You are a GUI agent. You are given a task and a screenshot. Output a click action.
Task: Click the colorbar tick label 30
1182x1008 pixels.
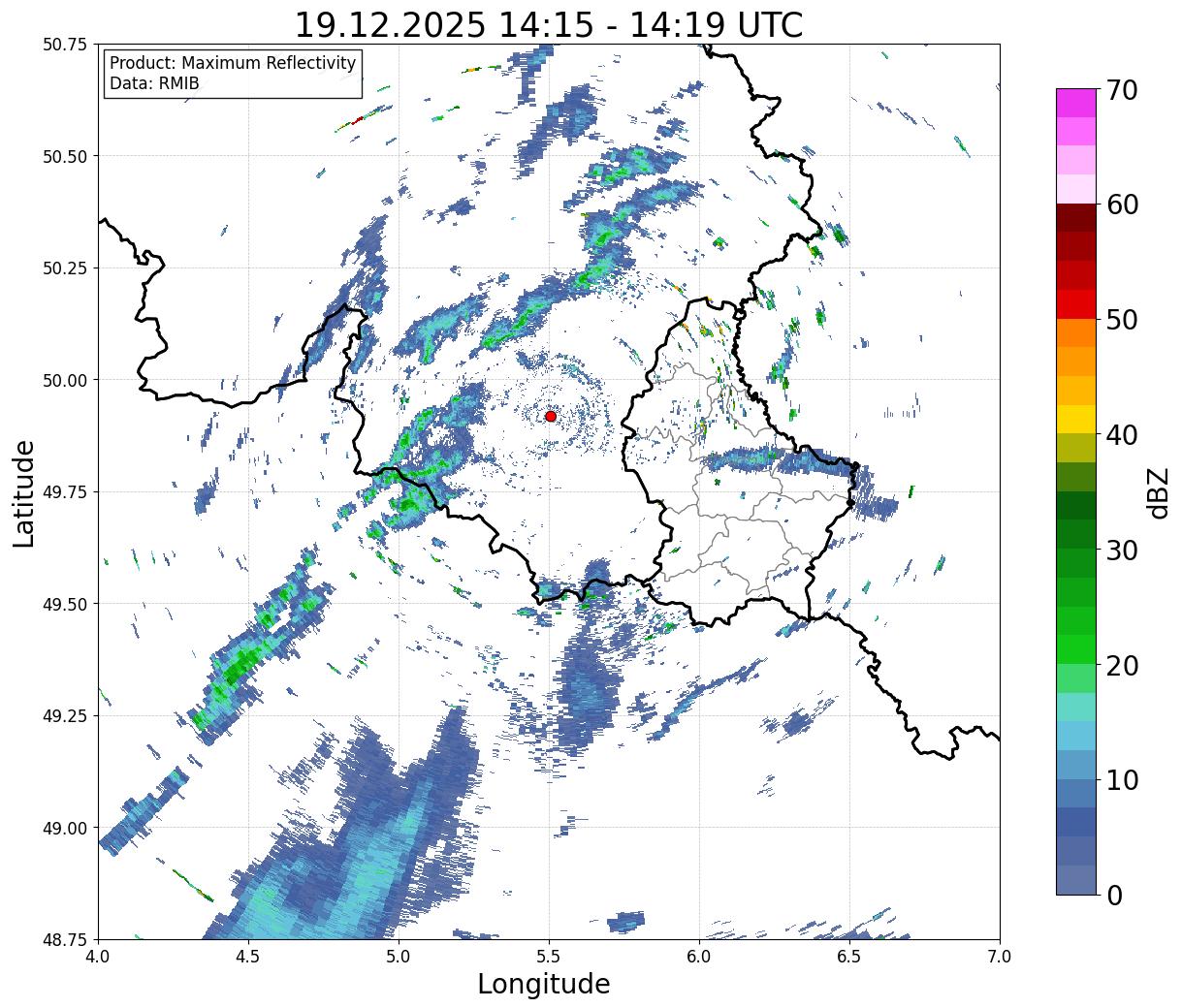1122,550
